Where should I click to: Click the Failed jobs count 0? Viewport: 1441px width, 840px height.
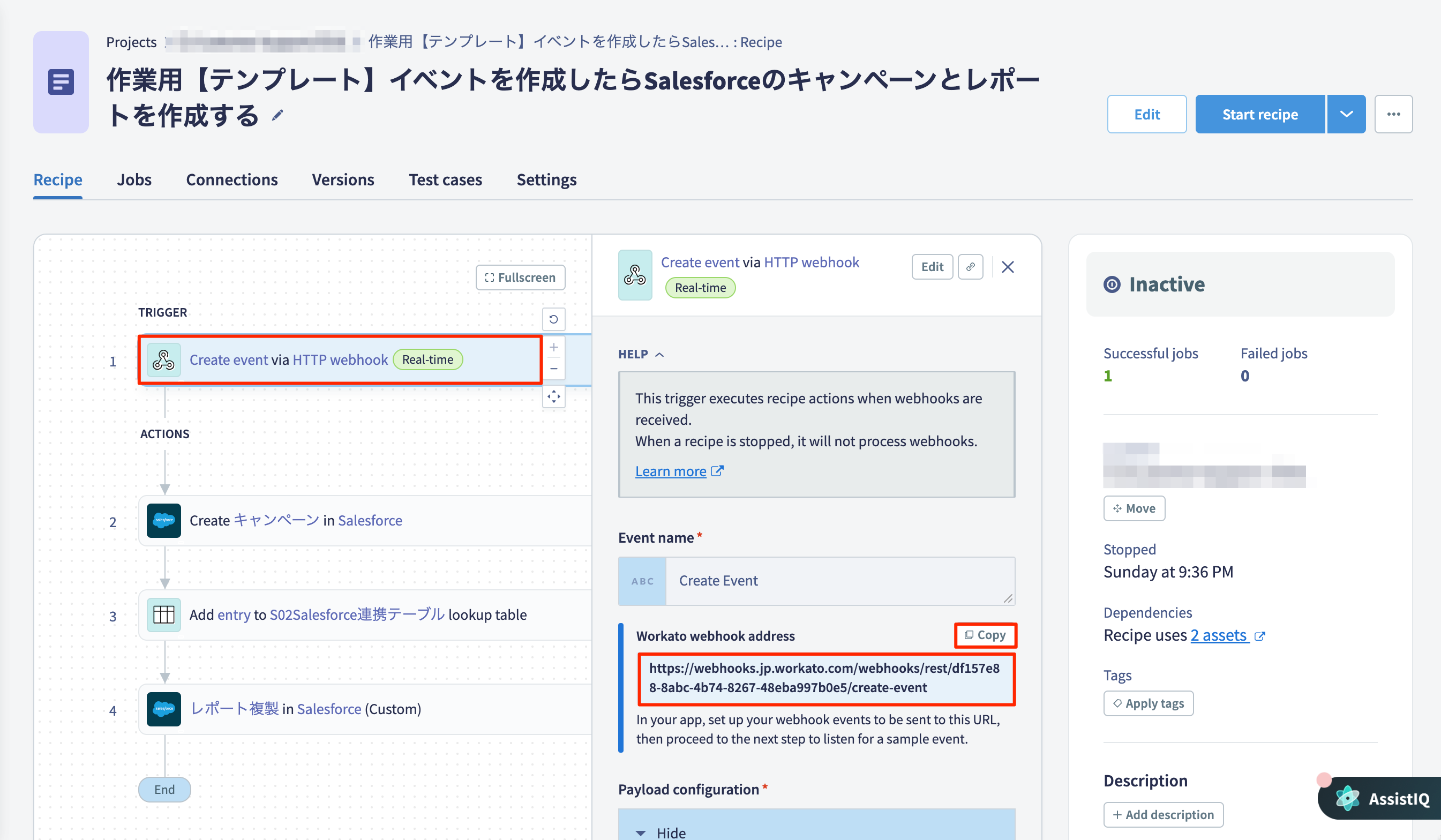1245,376
